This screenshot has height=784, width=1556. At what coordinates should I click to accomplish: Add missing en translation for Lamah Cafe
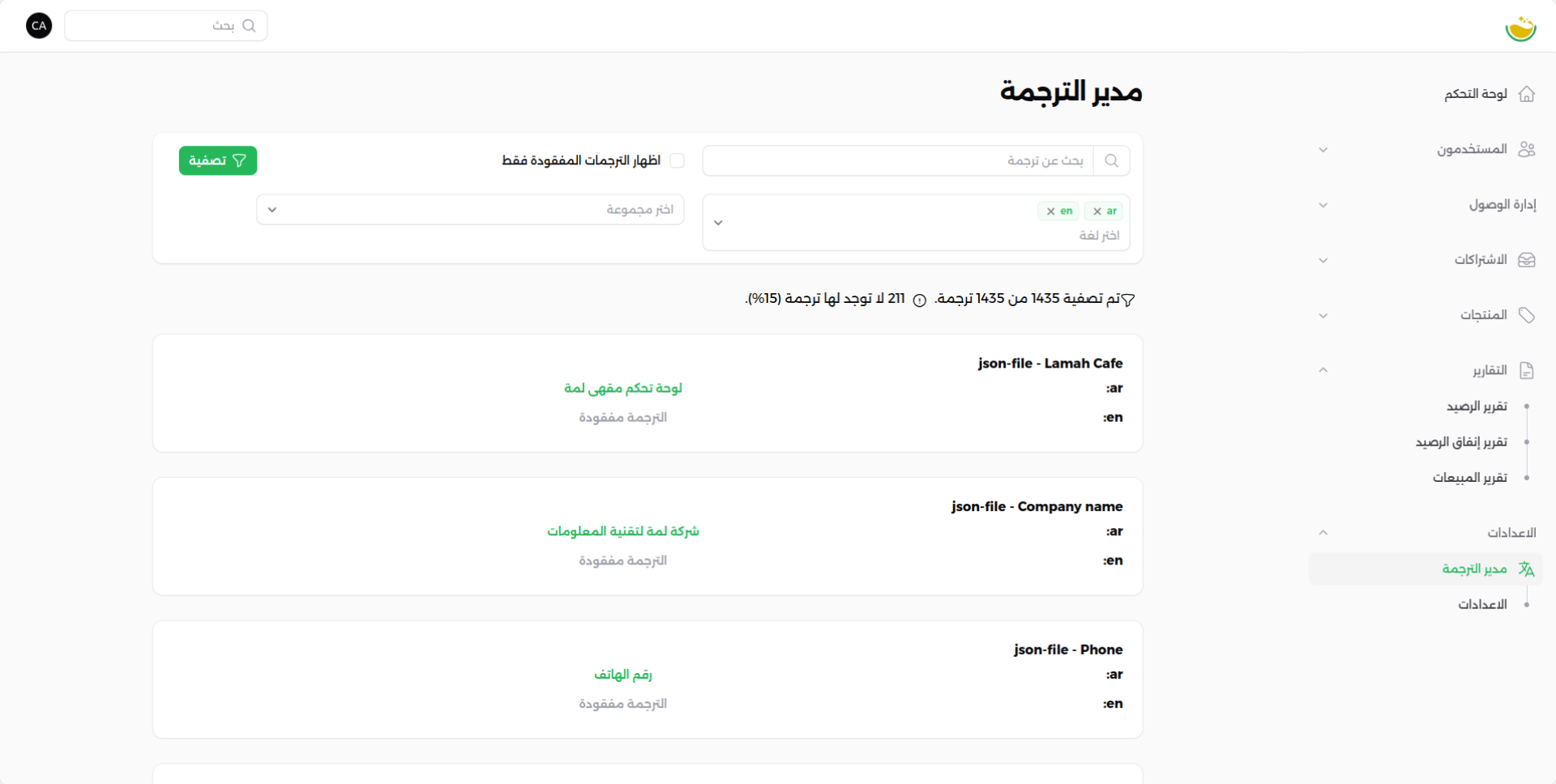(623, 417)
